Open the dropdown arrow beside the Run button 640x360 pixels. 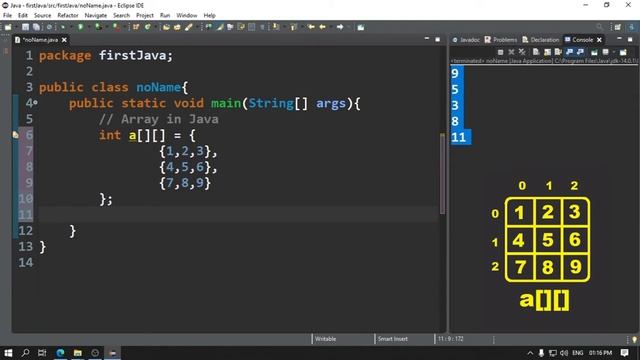tap(89, 27)
